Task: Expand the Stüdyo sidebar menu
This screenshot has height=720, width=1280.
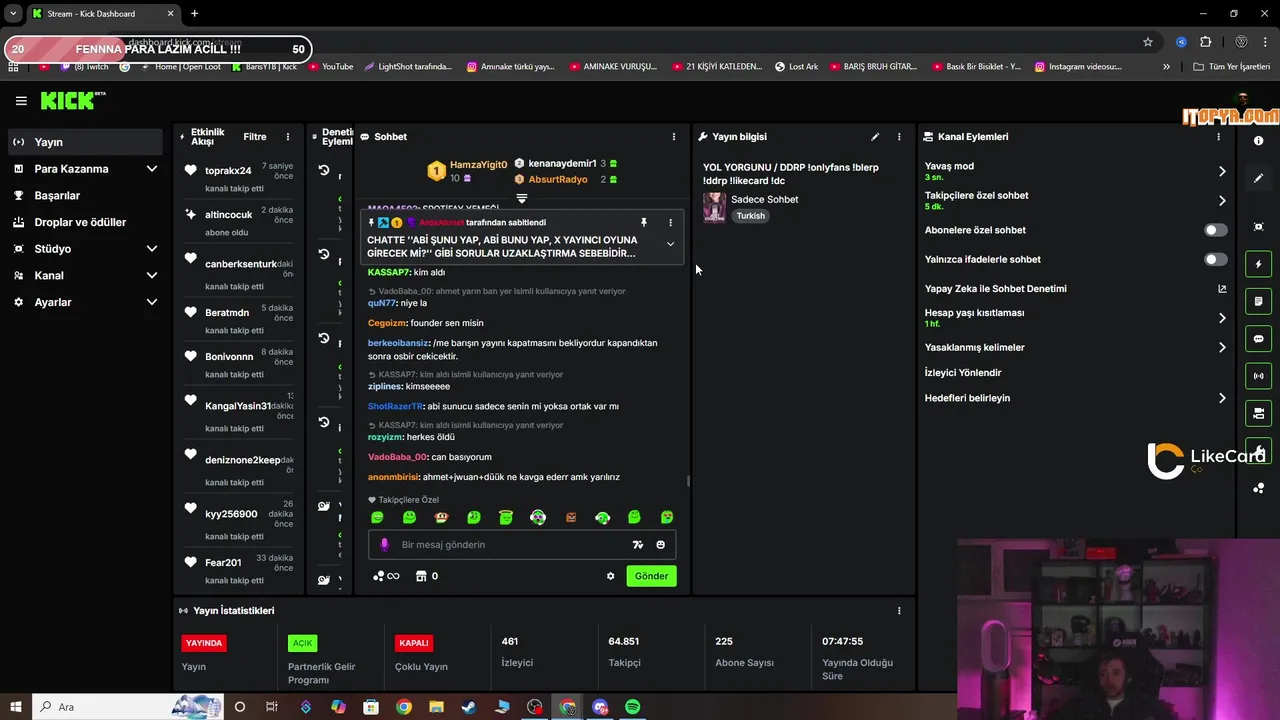Action: click(x=85, y=249)
